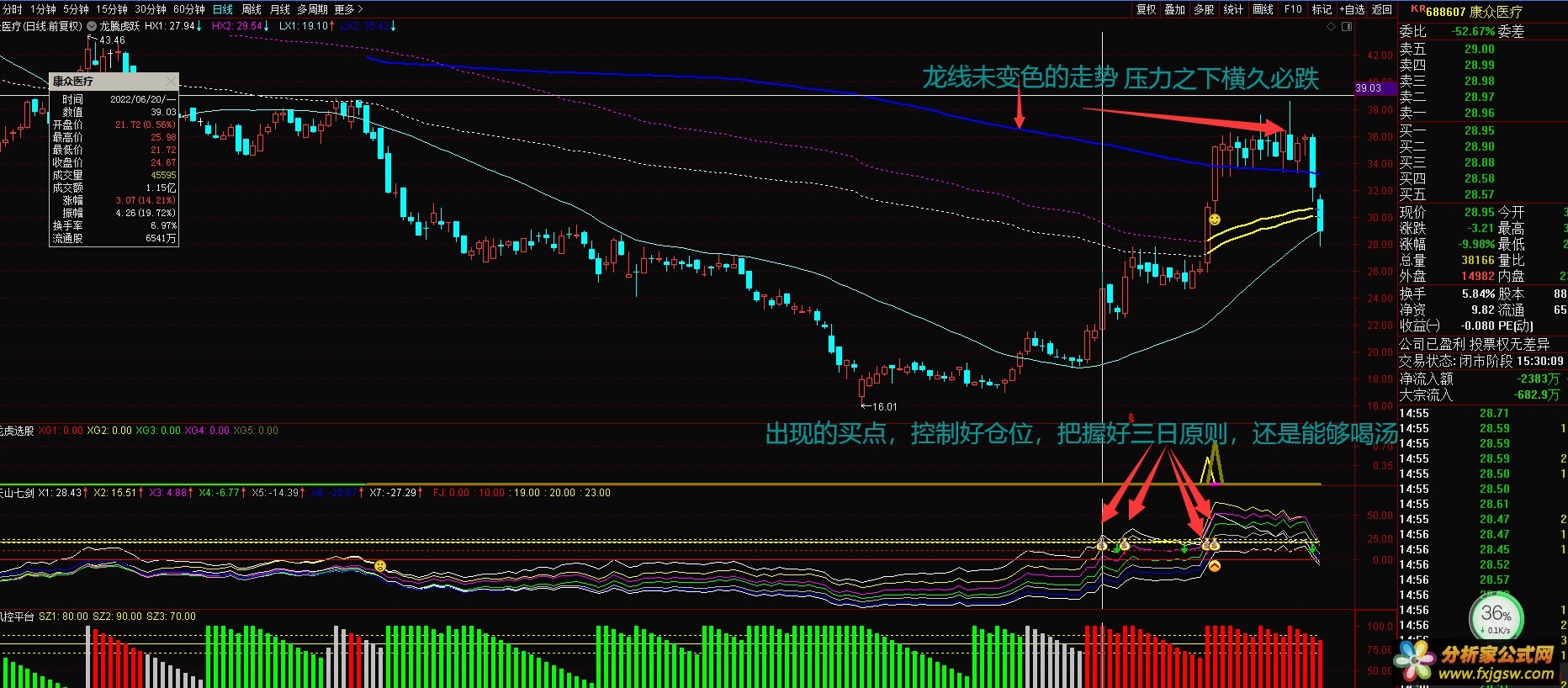Click the 叠加 overlay button
The width and height of the screenshot is (1568, 688).
coord(1175,9)
